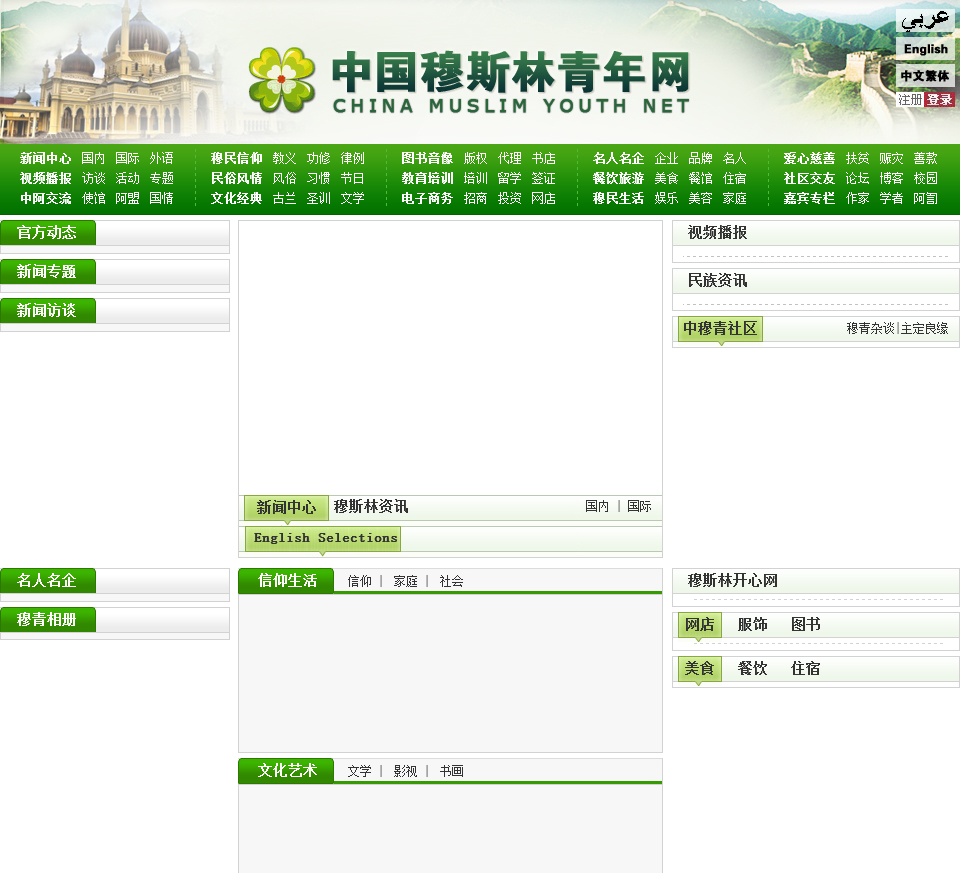This screenshot has width=960, height=873.
Task: Open the 视频播报 right panel heading
Action: point(717,233)
